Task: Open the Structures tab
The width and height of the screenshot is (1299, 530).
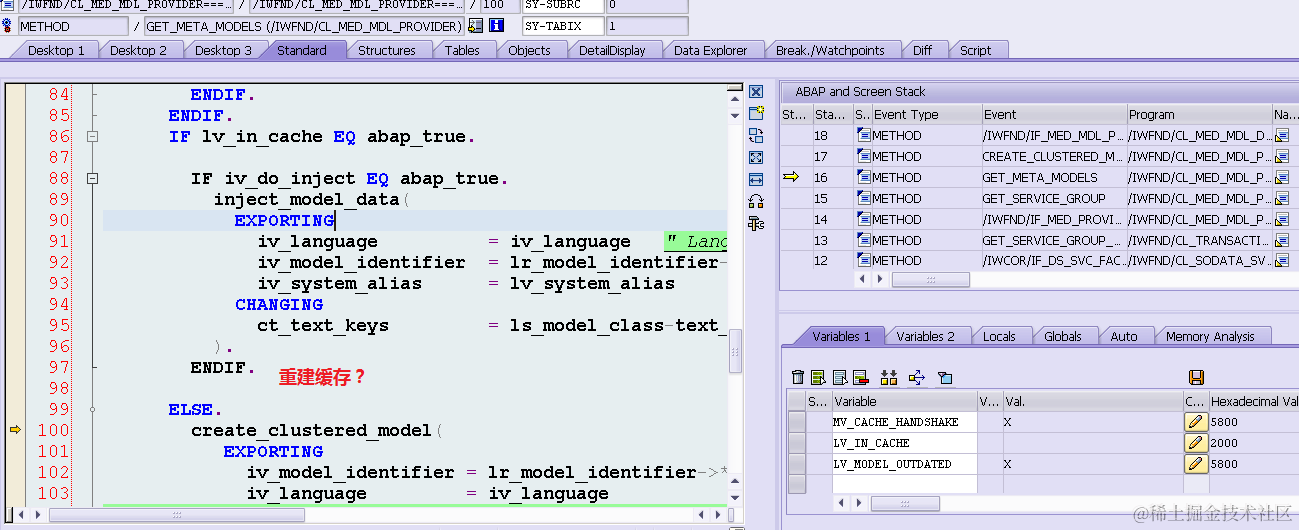Action: [387, 50]
